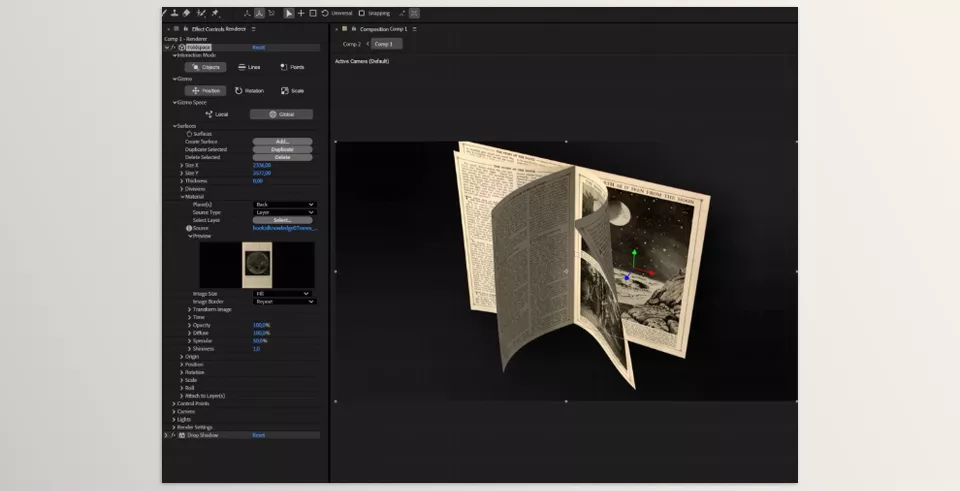Image resolution: width=960 pixels, height=491 pixels.
Task: Select the Eraser tool in toolbar
Action: [x=186, y=13]
